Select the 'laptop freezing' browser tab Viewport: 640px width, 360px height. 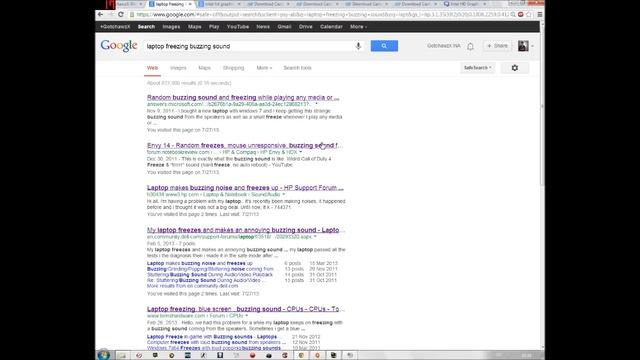pyautogui.click(x=169, y=4)
